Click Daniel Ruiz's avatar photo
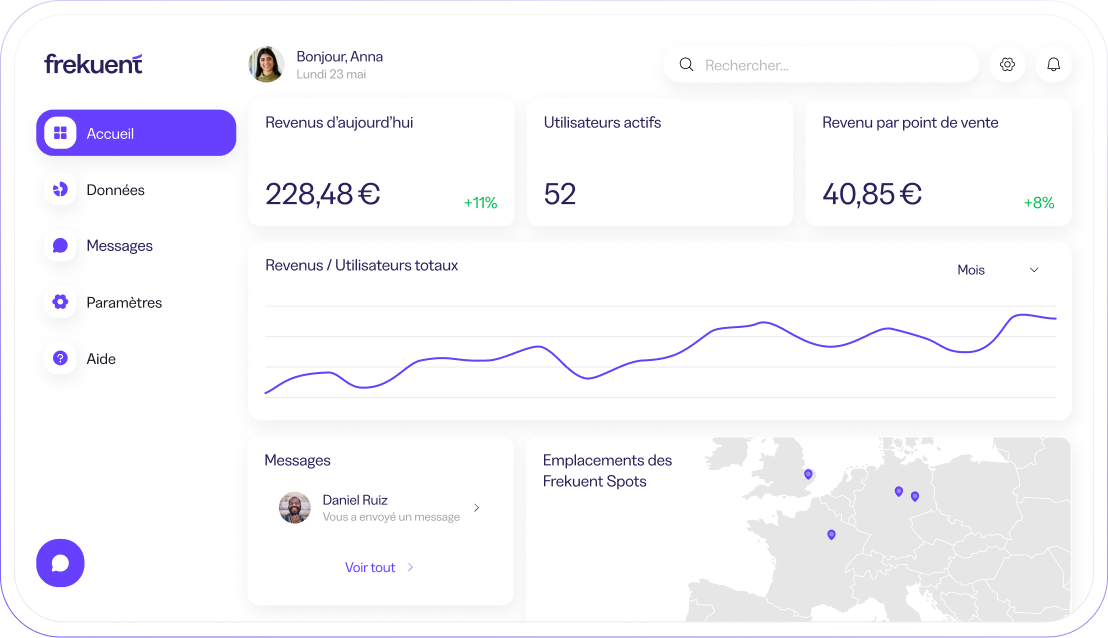 click(x=294, y=507)
